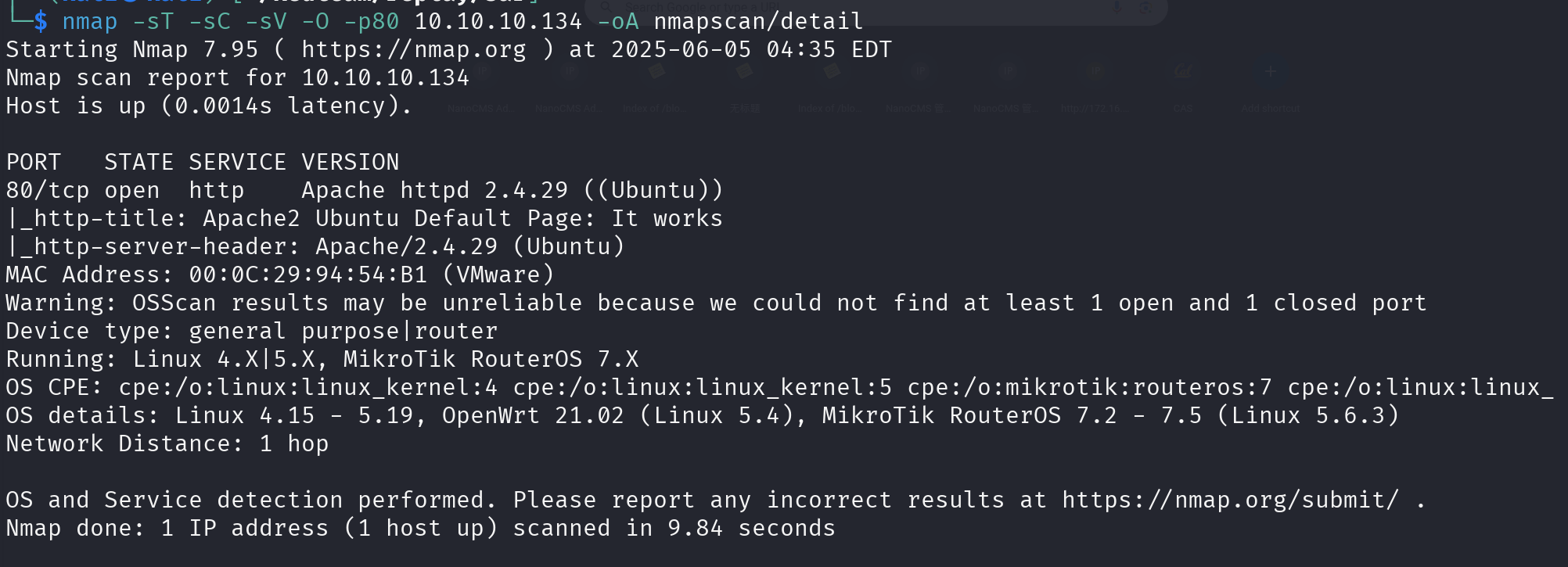The height and width of the screenshot is (567, 1568).
Task: Click the voice search microphone icon
Action: 1117,8
